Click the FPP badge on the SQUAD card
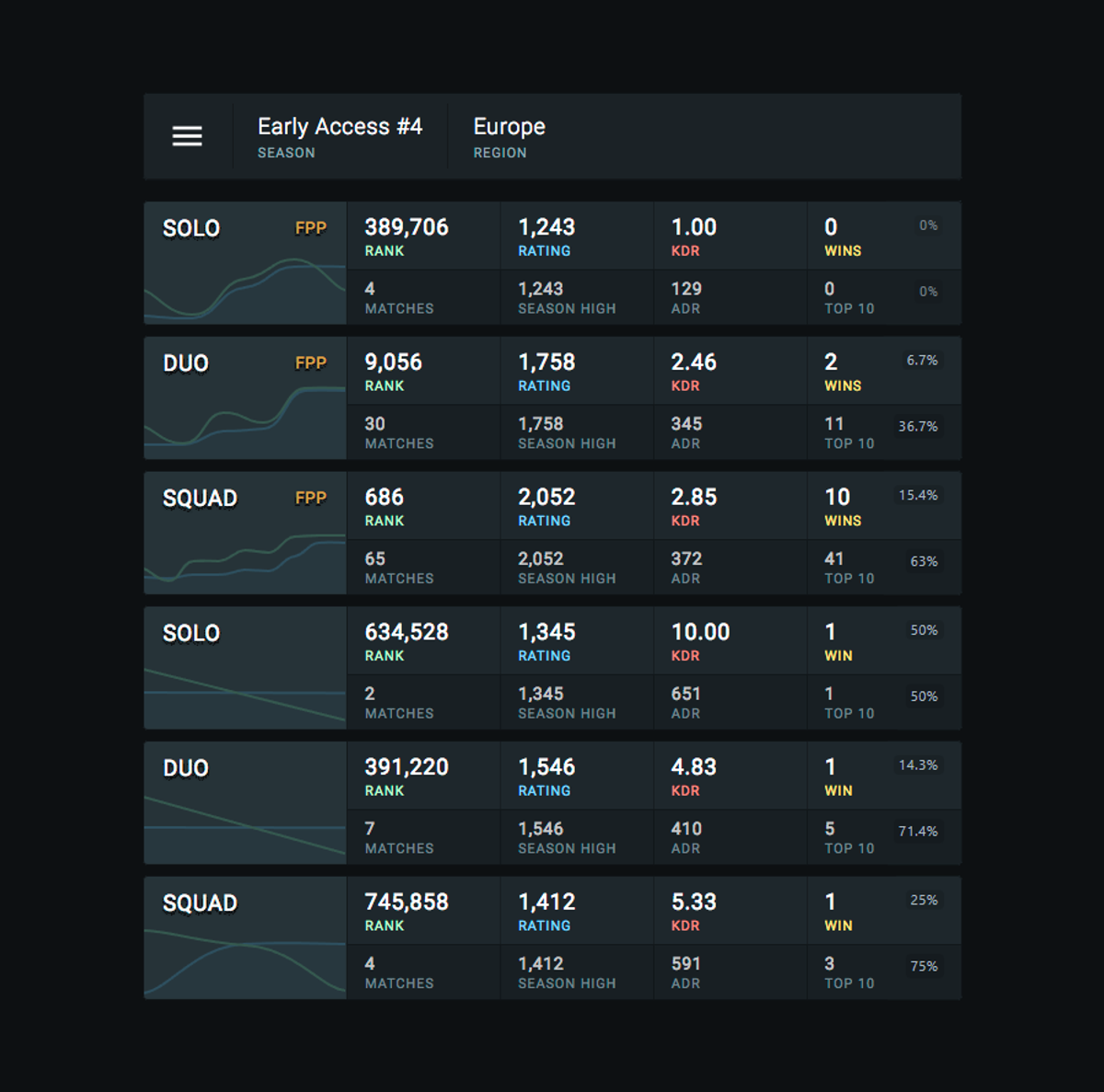Screen dimensions: 1104x1092 [310, 498]
